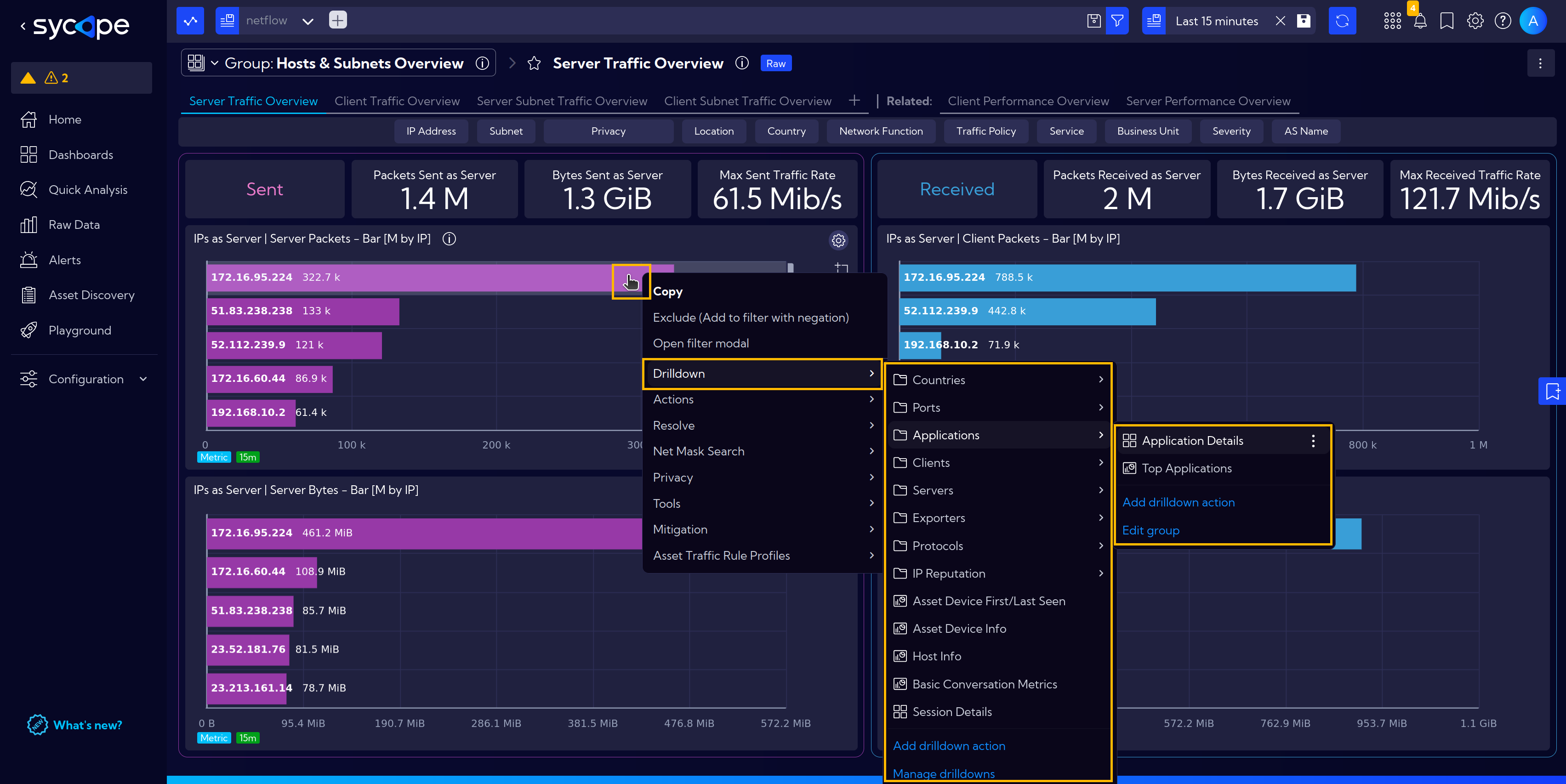Switch to Server Subnet Traffic Overview tab
Image resolution: width=1566 pixels, height=784 pixels.
point(562,101)
